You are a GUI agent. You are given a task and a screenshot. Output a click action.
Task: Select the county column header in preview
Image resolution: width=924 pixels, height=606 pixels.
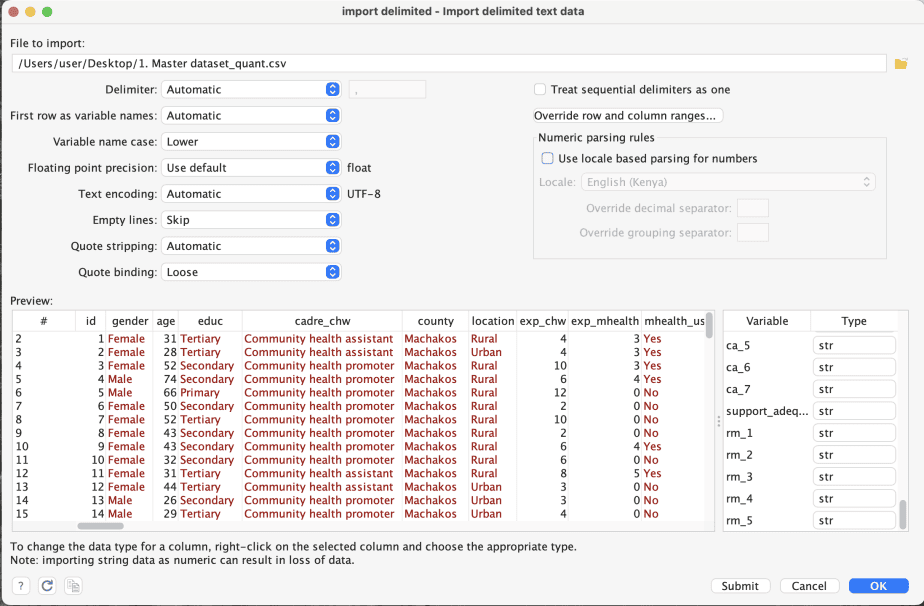click(x=435, y=321)
